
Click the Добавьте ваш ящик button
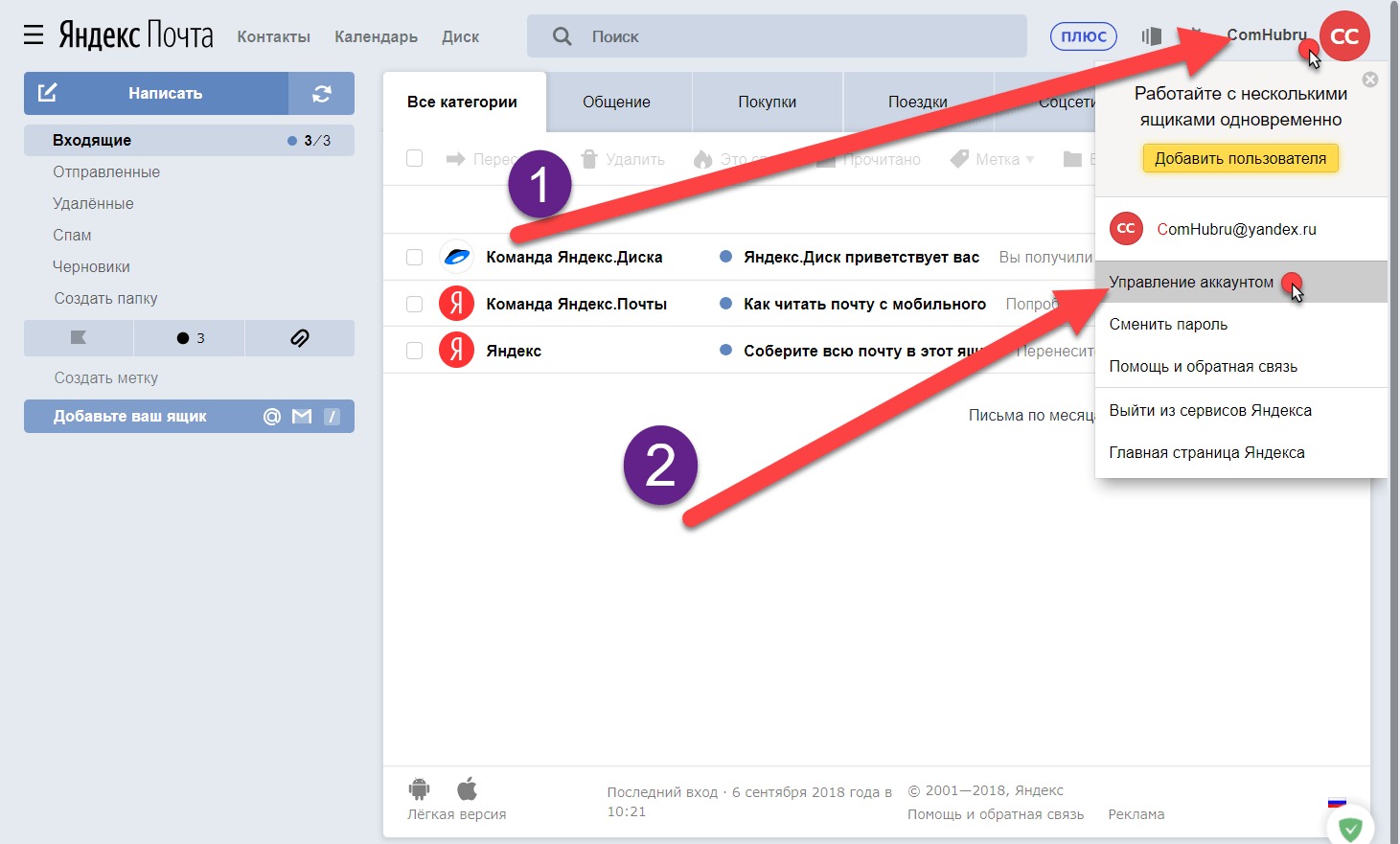[x=189, y=417]
